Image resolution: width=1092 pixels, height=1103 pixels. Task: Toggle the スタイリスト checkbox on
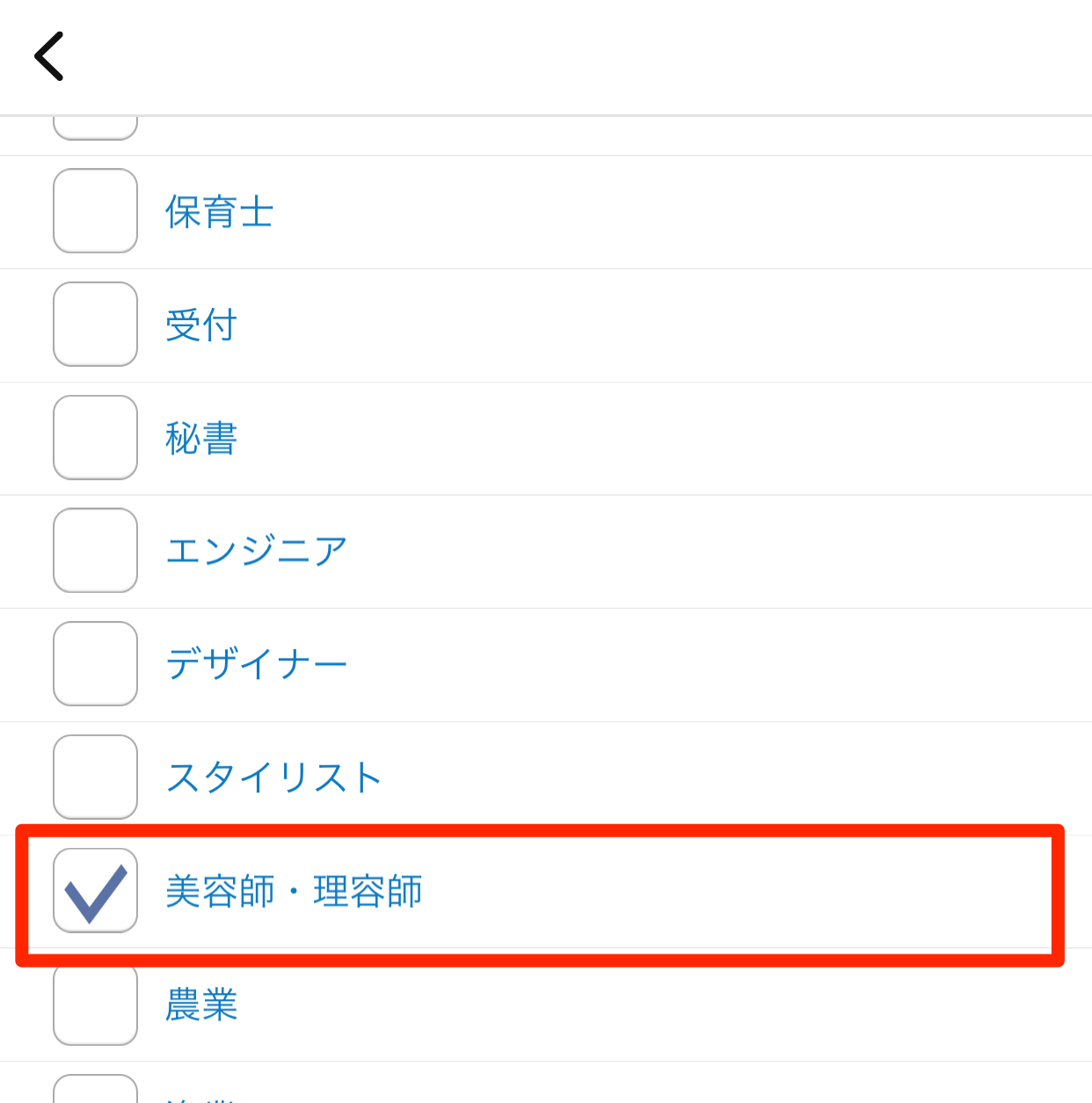point(95,778)
